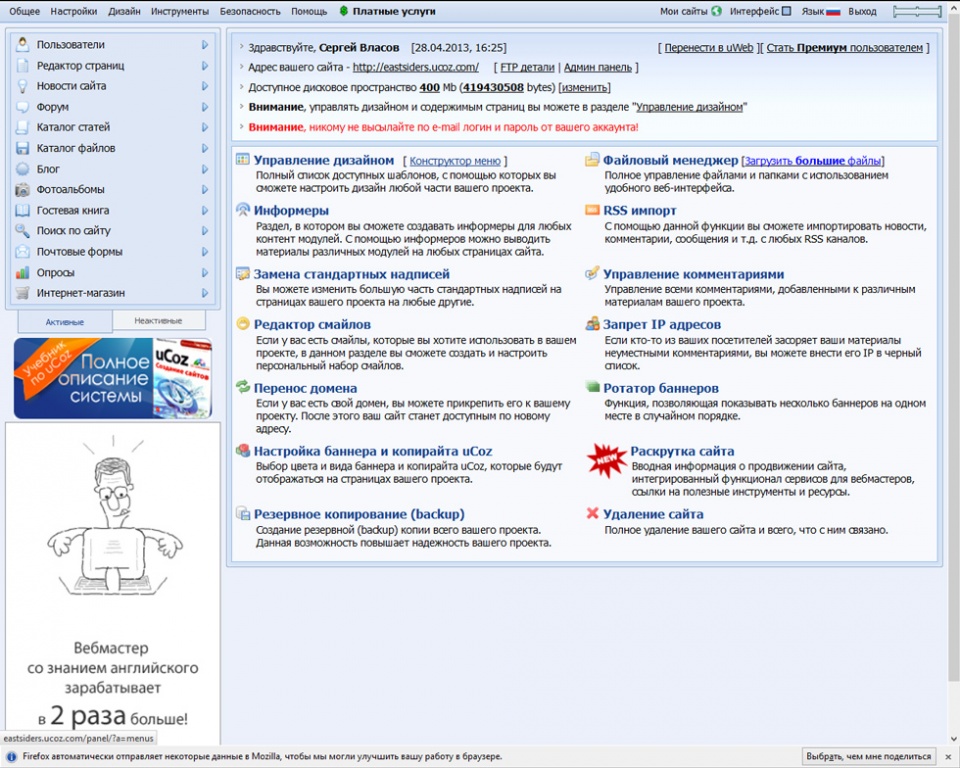Open the Конструктор меню link
The height and width of the screenshot is (768, 960).
click(x=455, y=161)
